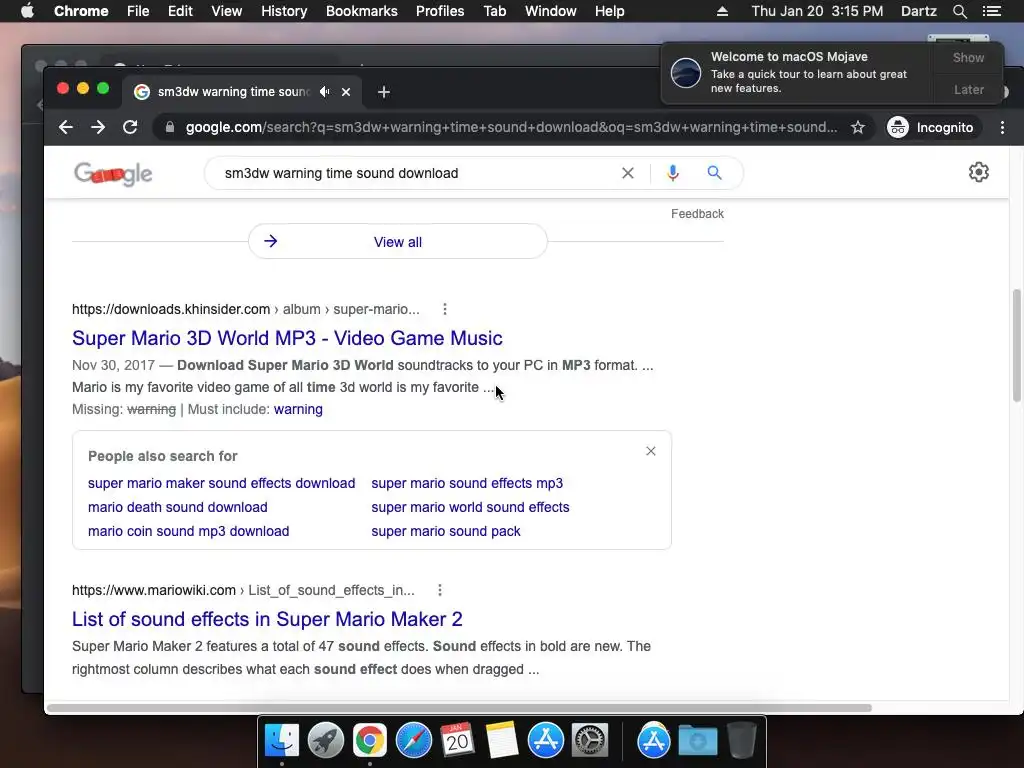The height and width of the screenshot is (768, 1024).
Task: Click the Must include warning link
Action: pyautogui.click(x=298, y=409)
